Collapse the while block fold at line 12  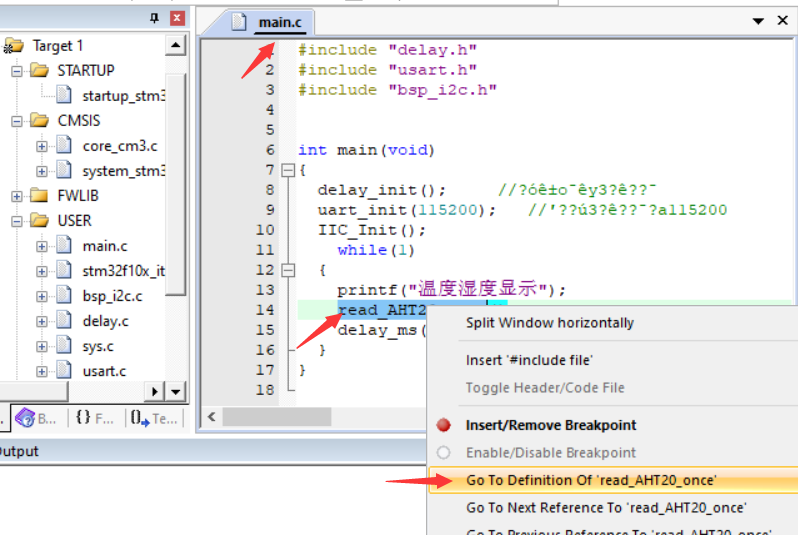coord(288,270)
